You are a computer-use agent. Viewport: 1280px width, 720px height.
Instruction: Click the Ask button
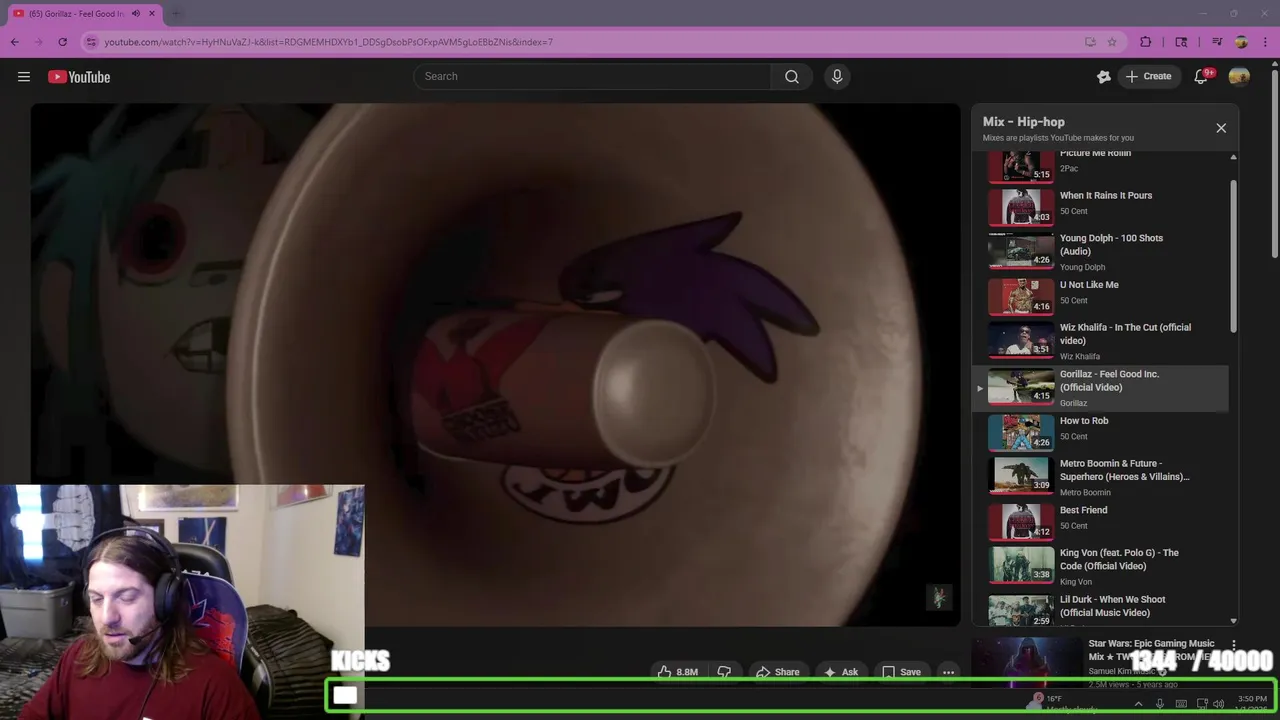pos(841,672)
